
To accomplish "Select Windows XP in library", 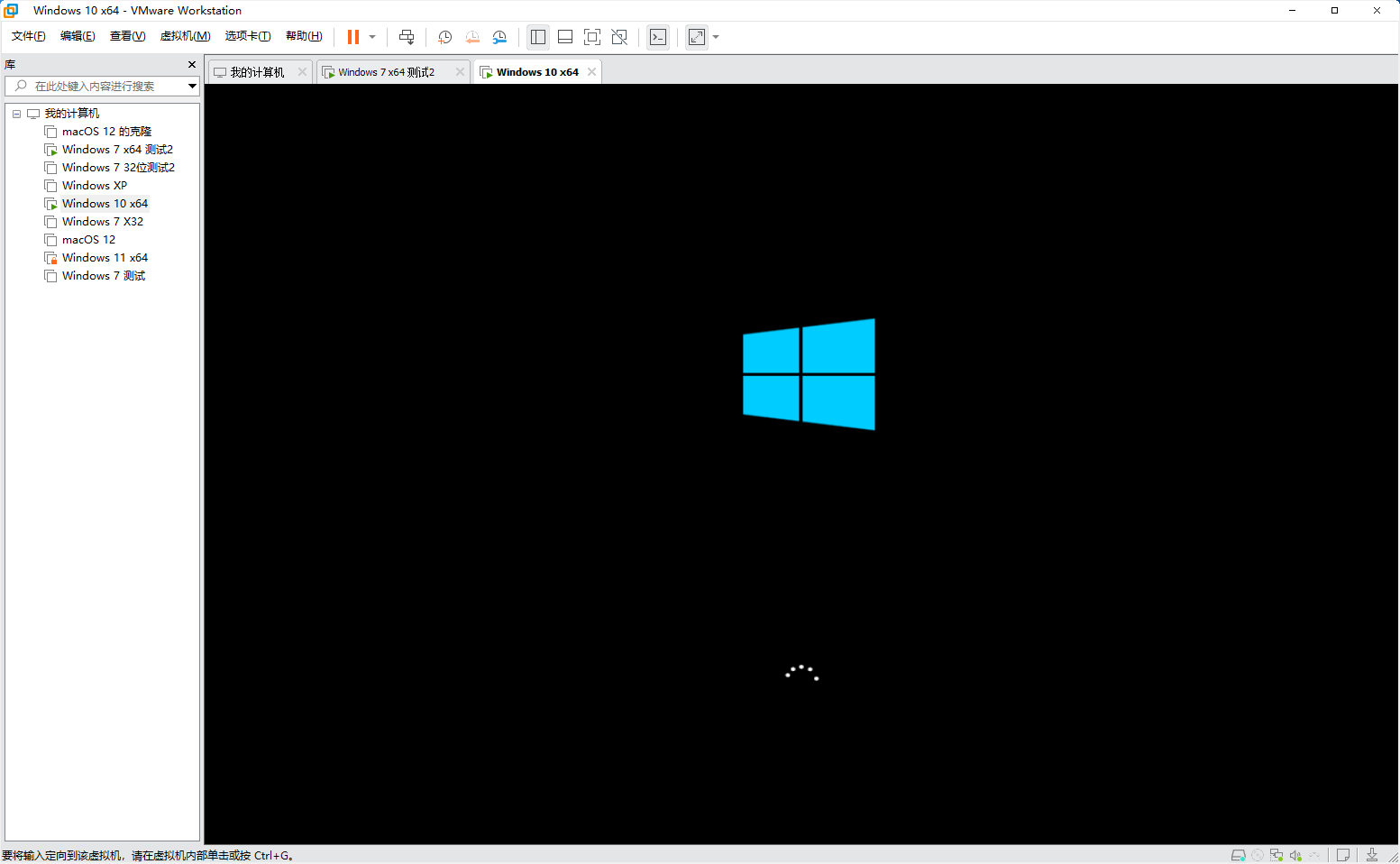I will pyautogui.click(x=95, y=186).
